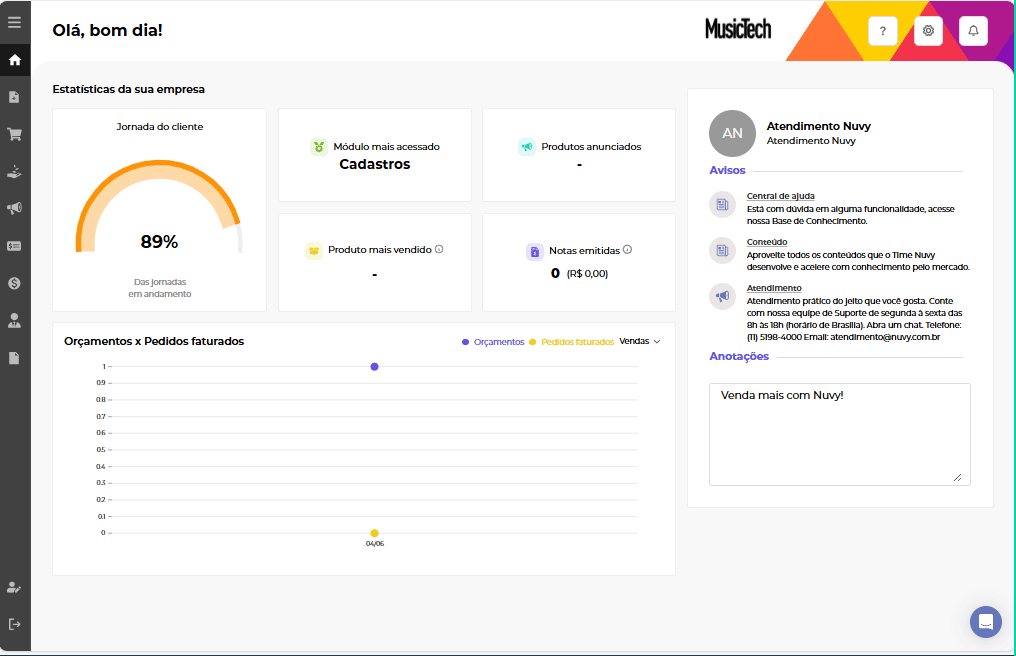Open the hamburger menu in the sidebar

pyautogui.click(x=14, y=22)
